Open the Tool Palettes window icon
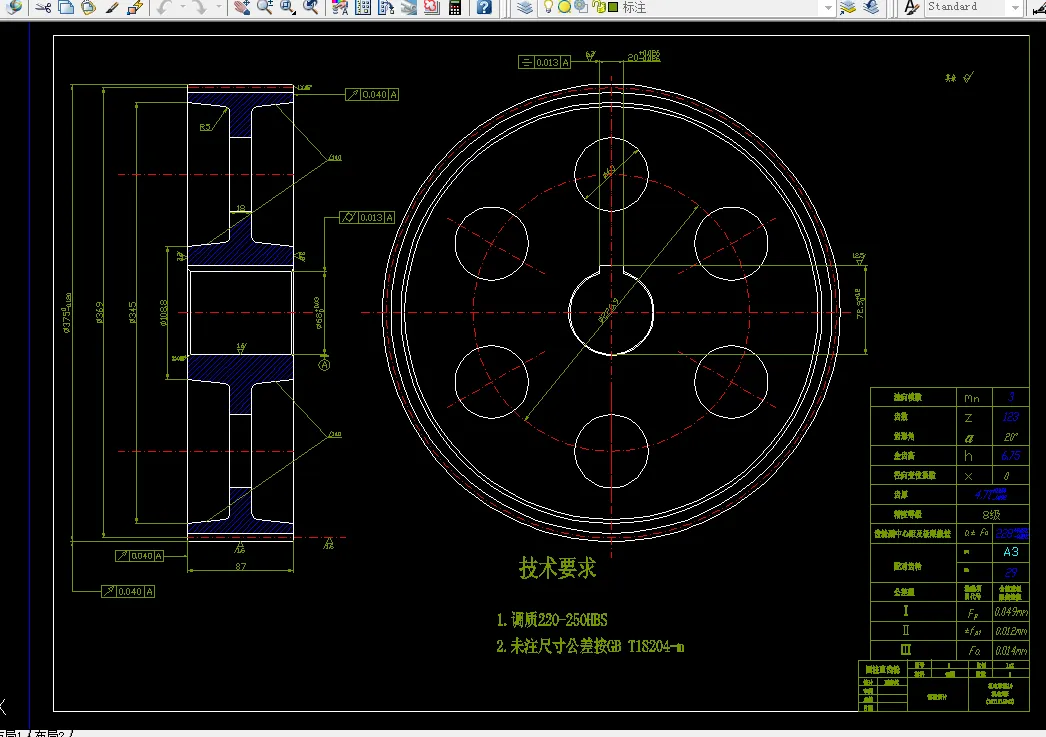The width and height of the screenshot is (1046, 737). point(386,7)
